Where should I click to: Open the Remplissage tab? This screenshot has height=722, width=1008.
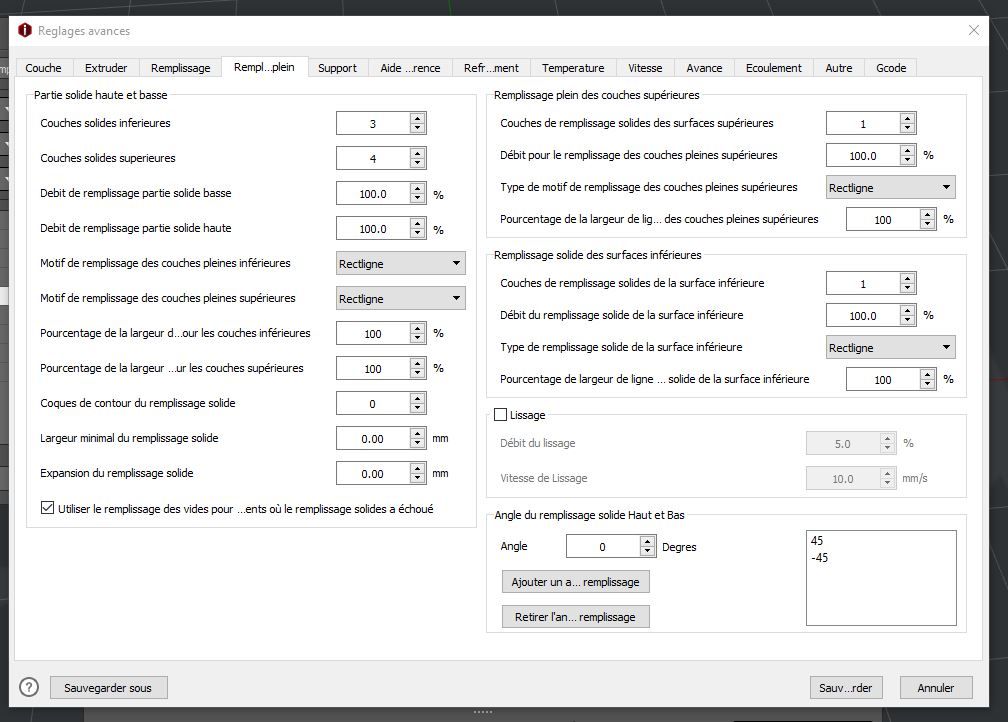[180, 68]
